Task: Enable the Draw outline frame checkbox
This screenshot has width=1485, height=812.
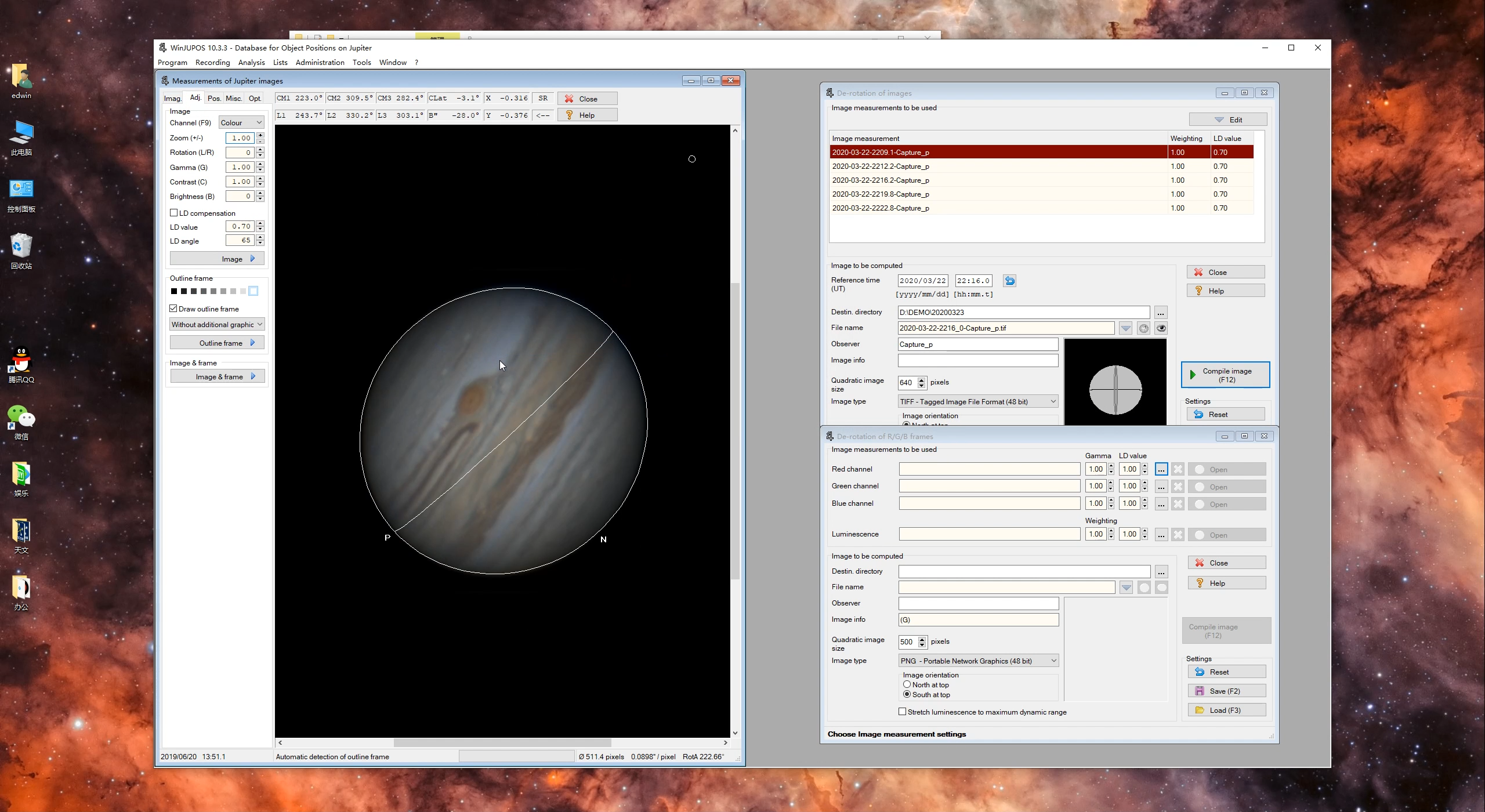Action: [x=174, y=309]
